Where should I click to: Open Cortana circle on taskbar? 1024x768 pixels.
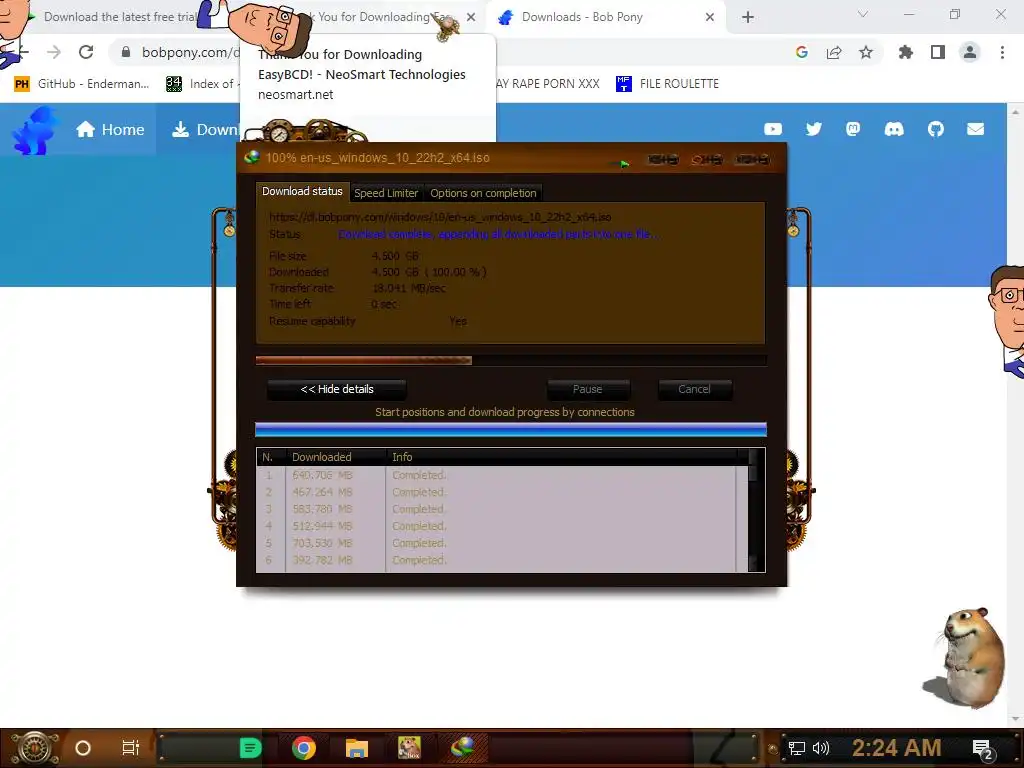point(83,748)
